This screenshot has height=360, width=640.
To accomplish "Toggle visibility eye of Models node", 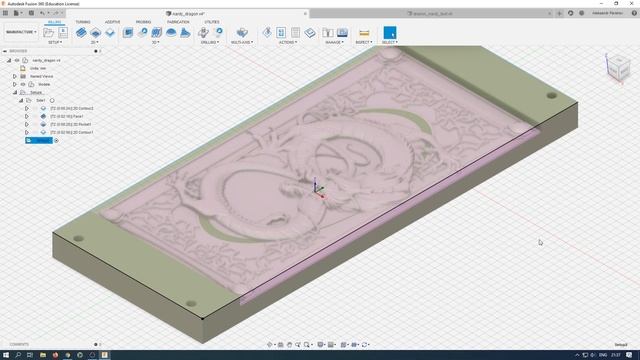I will [23, 84].
